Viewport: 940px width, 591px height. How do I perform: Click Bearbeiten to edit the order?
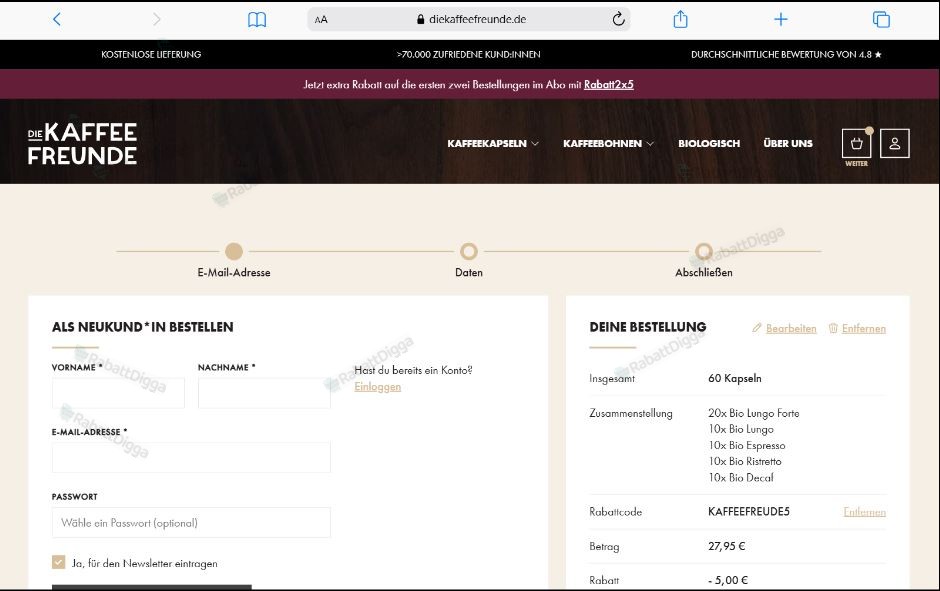coord(791,328)
